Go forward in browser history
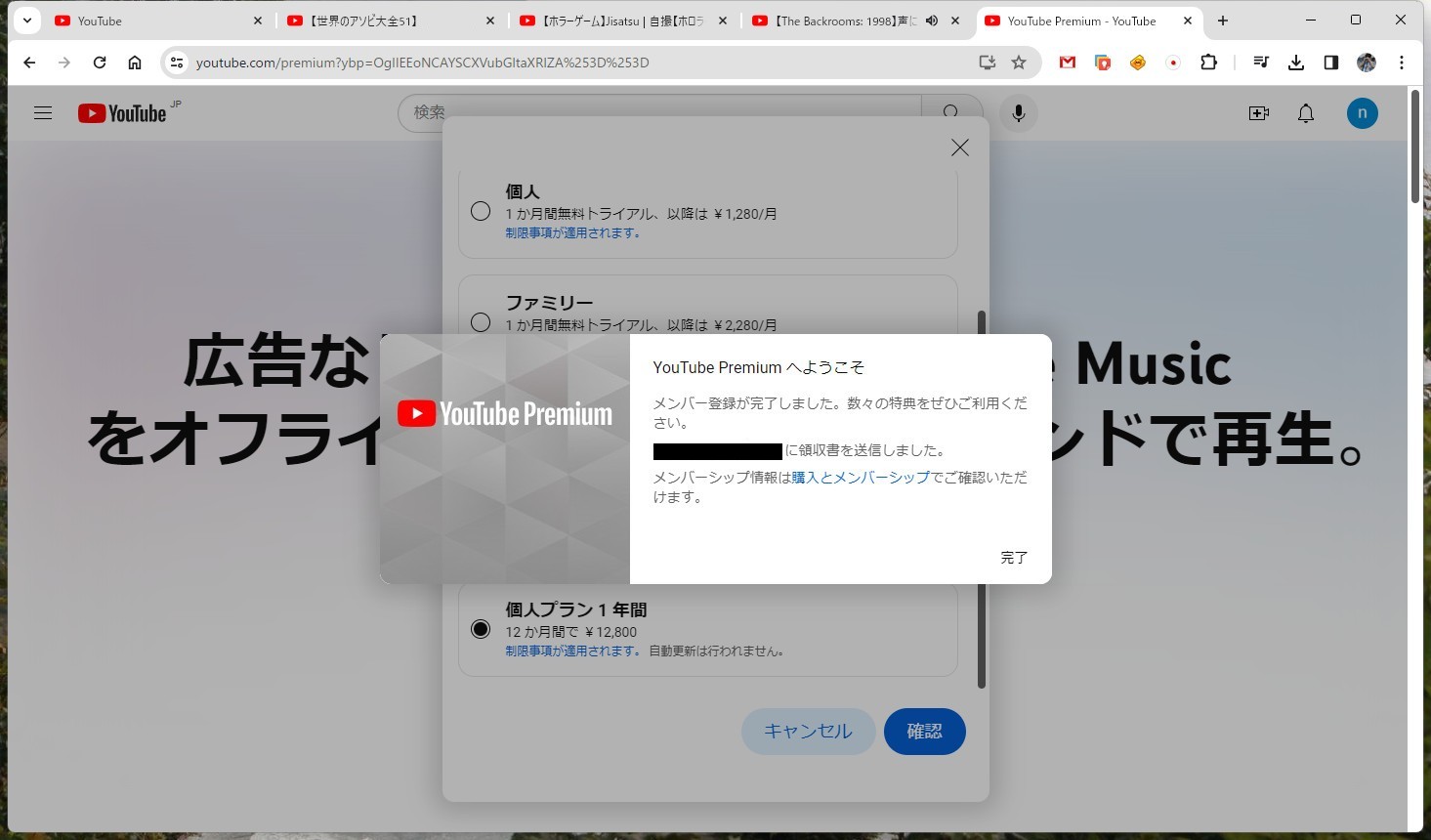The image size is (1431, 840). pos(64,63)
